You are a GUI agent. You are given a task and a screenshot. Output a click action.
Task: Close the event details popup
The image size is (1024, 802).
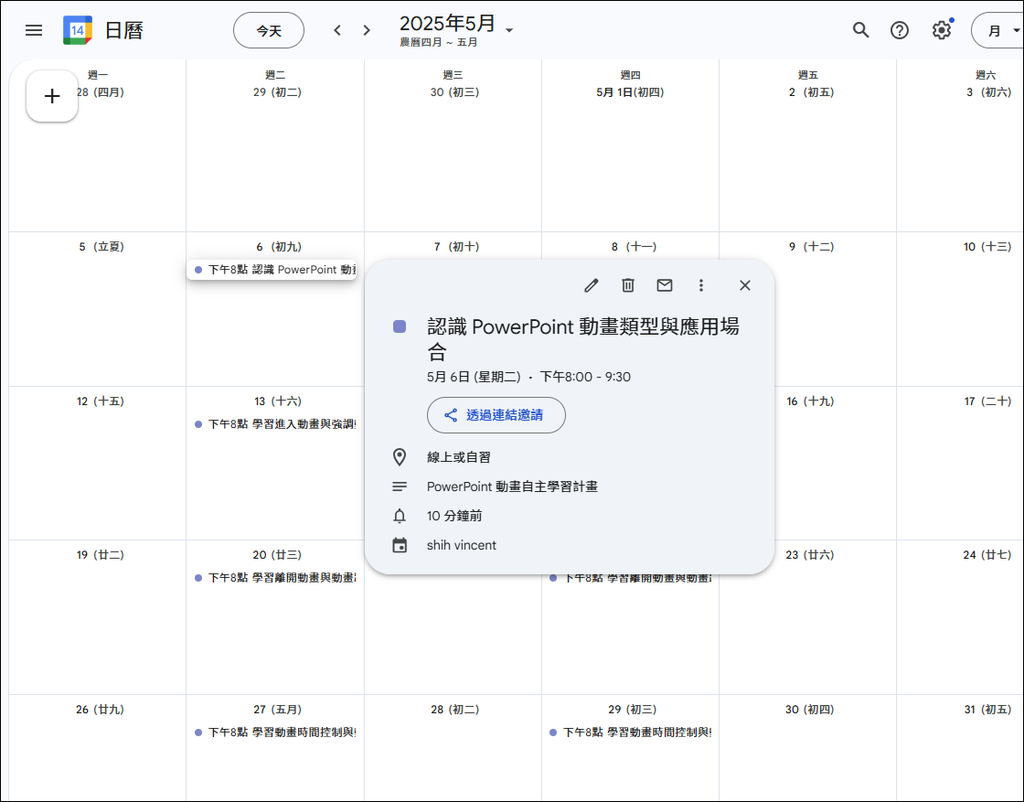pos(745,285)
